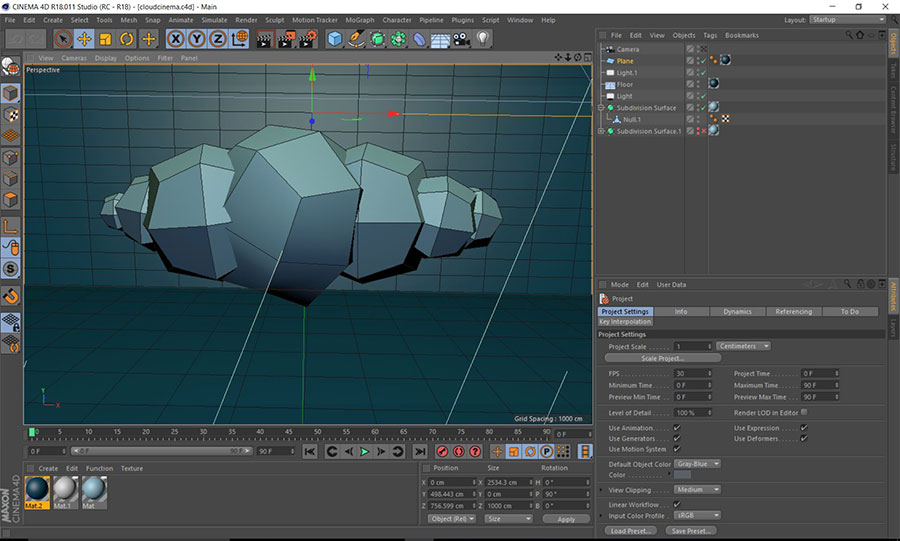Switch to the Dynamics tab
900x541 pixels.
click(x=737, y=312)
